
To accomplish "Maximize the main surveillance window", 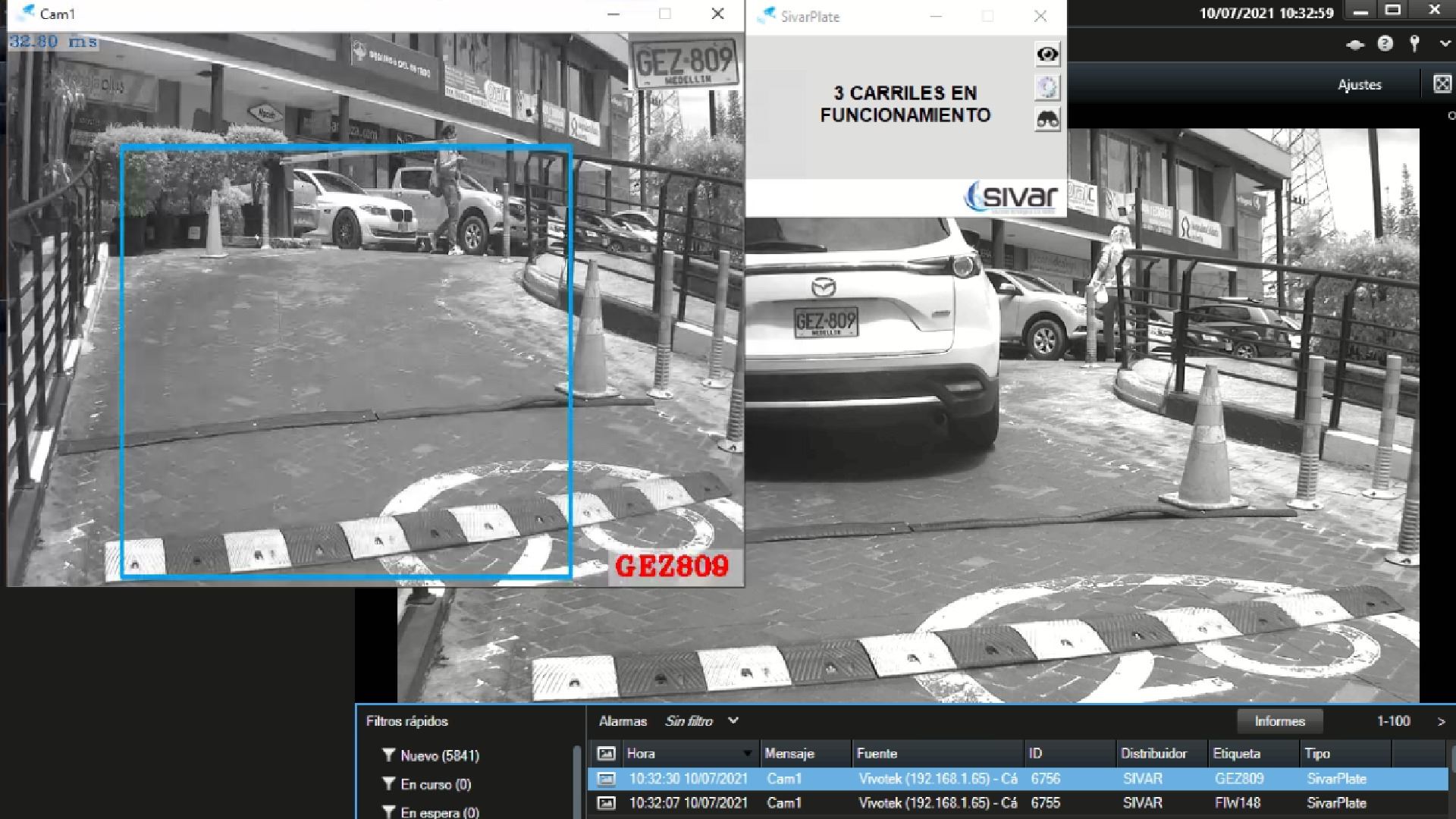I will pyautogui.click(x=1393, y=11).
